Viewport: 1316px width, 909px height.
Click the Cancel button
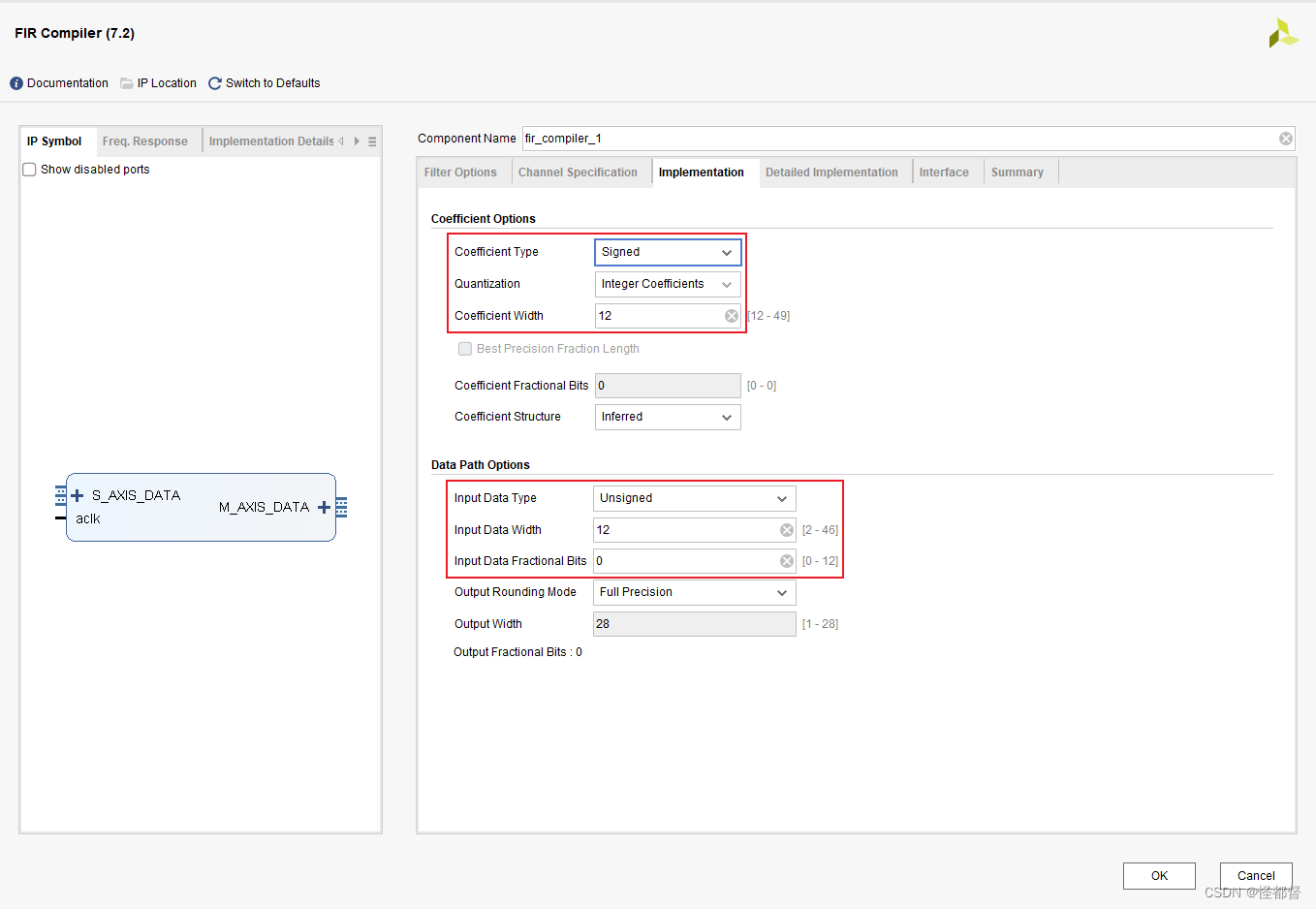(1256, 876)
